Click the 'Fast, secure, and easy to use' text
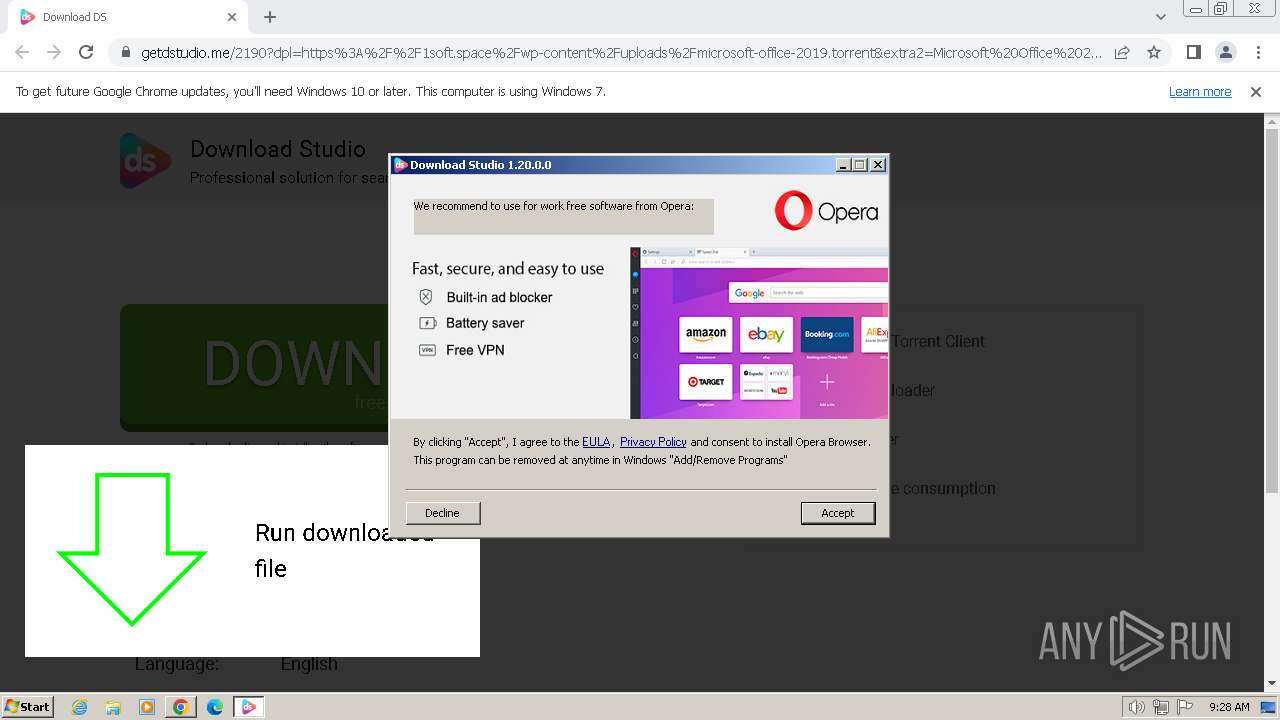This screenshot has width=1280, height=720. pyautogui.click(x=508, y=268)
